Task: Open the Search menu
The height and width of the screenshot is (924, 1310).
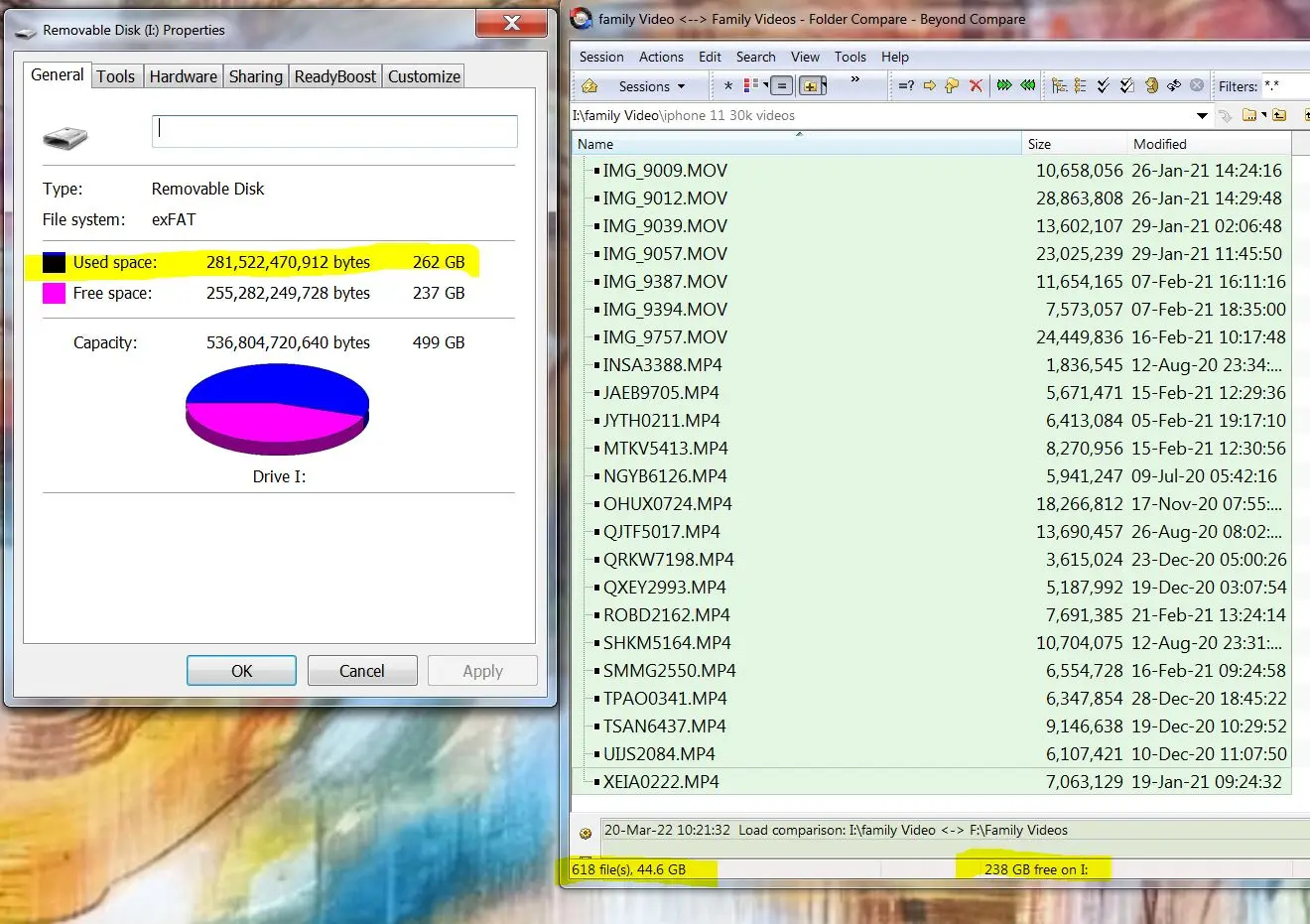Action: [x=755, y=57]
